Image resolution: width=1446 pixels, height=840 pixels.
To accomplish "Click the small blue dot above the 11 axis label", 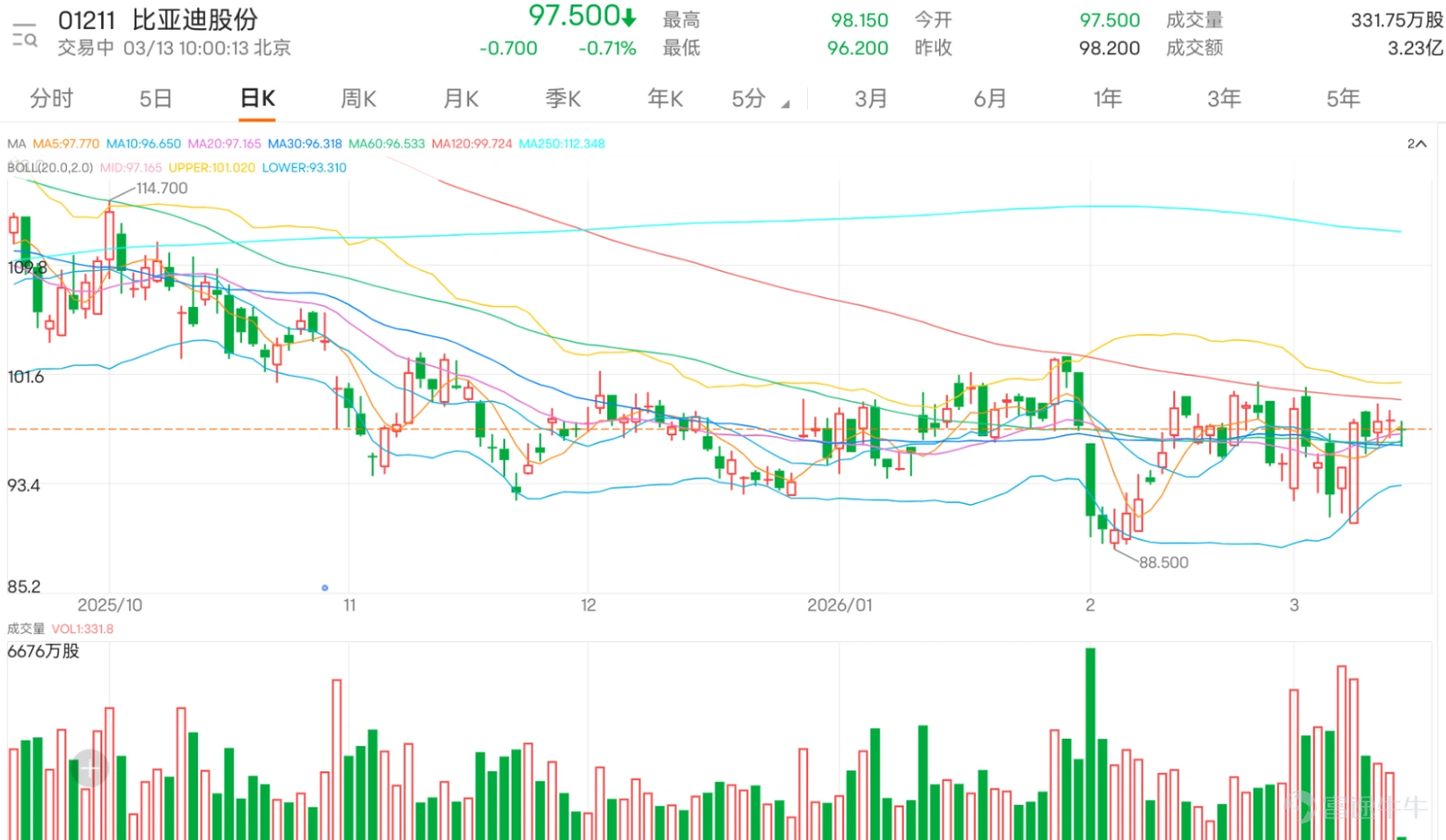I will tap(325, 588).
